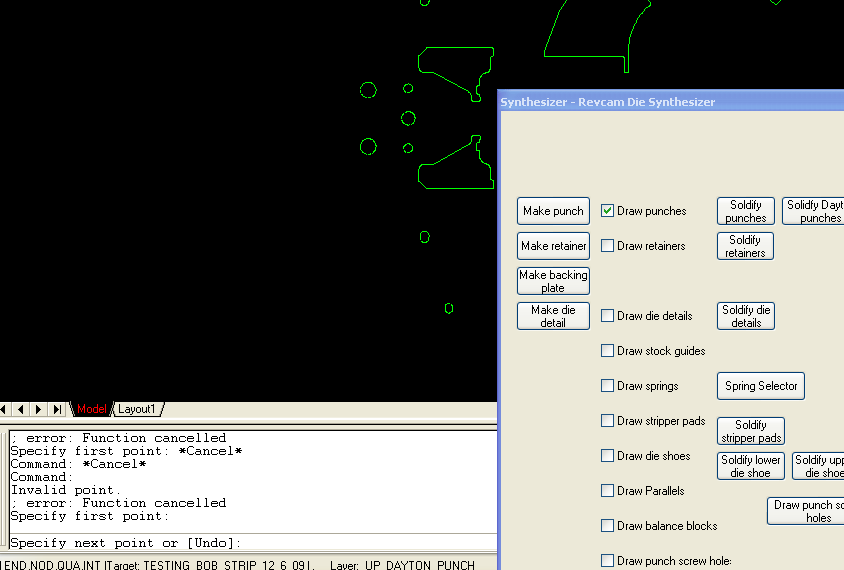
Task: Click the Soldify retainers button
Action: pos(745,246)
